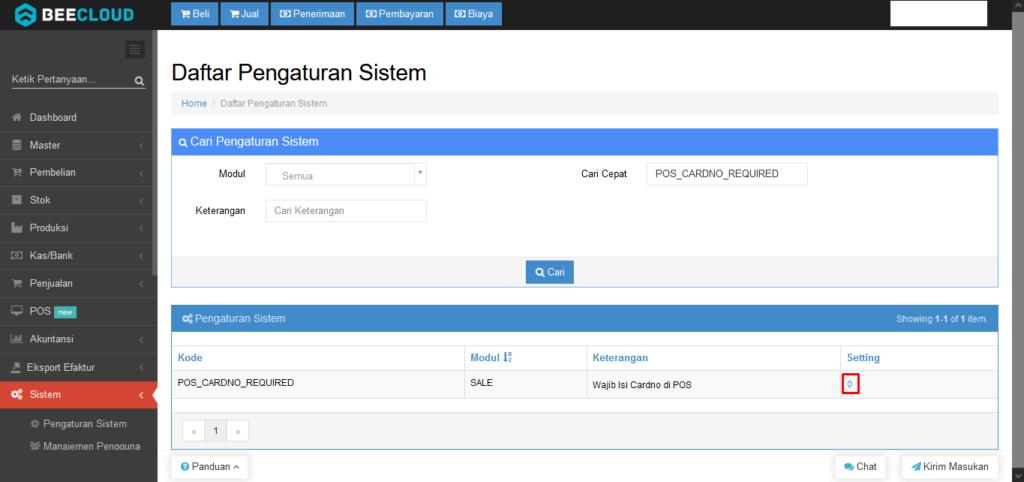Click the Sistem gears icon

pos(18,394)
